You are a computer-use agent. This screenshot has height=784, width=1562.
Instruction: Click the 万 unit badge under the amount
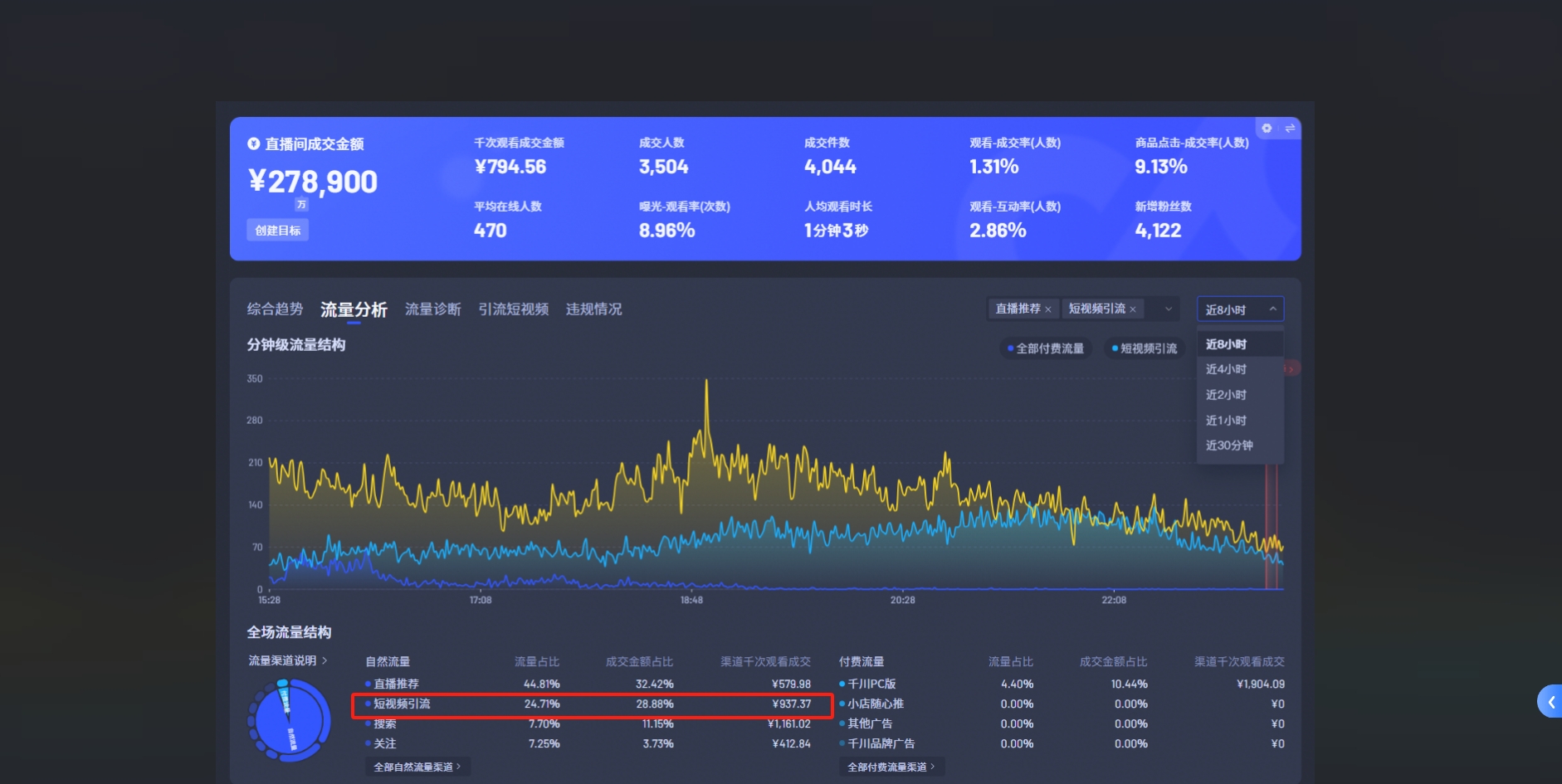click(301, 205)
